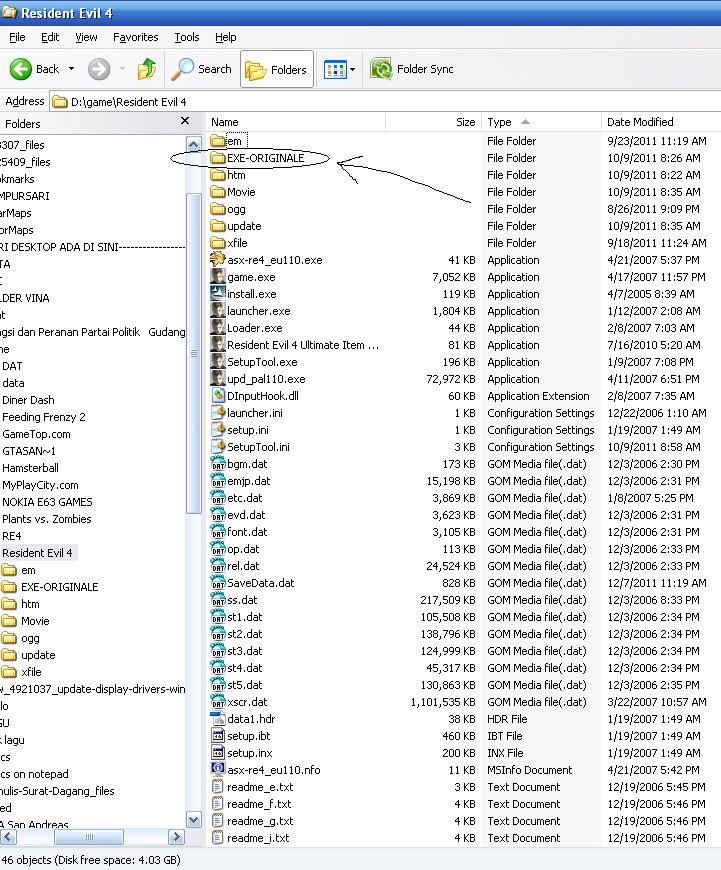The height and width of the screenshot is (870, 721).
Task: Select Resident Evil 4 Ultimate Item application icon
Action: (x=218, y=345)
